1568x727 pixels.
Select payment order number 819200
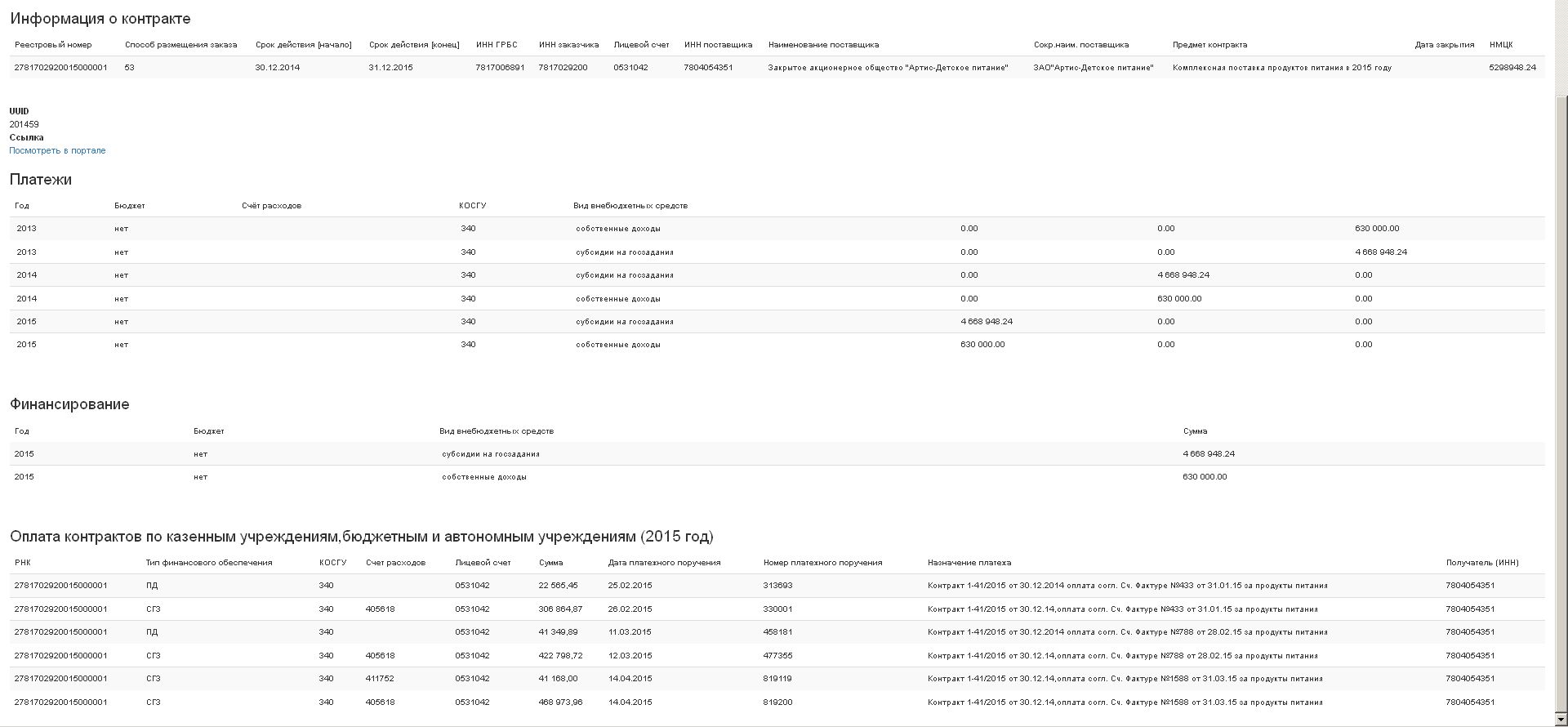coord(777,702)
